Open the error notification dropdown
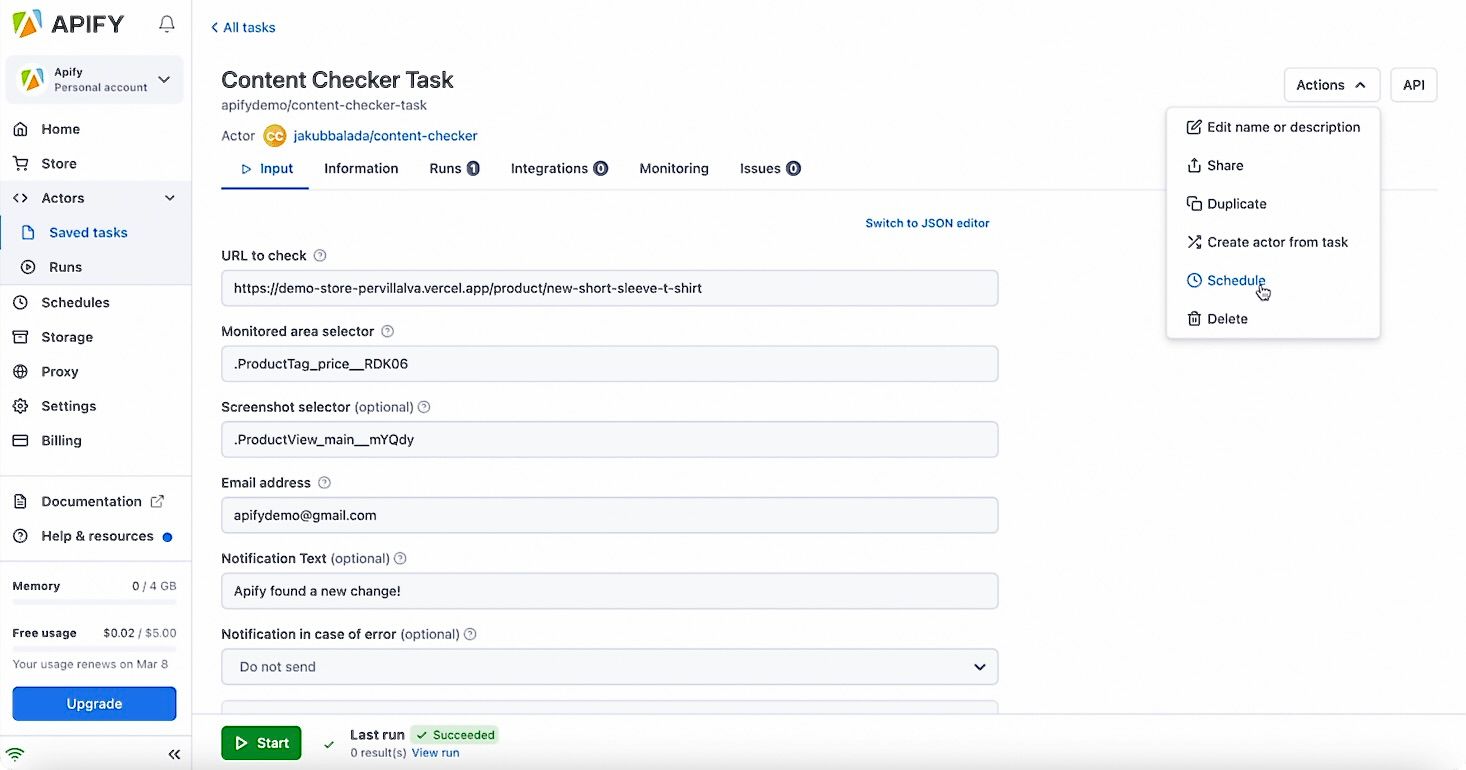The image size is (1466, 770). click(x=610, y=666)
